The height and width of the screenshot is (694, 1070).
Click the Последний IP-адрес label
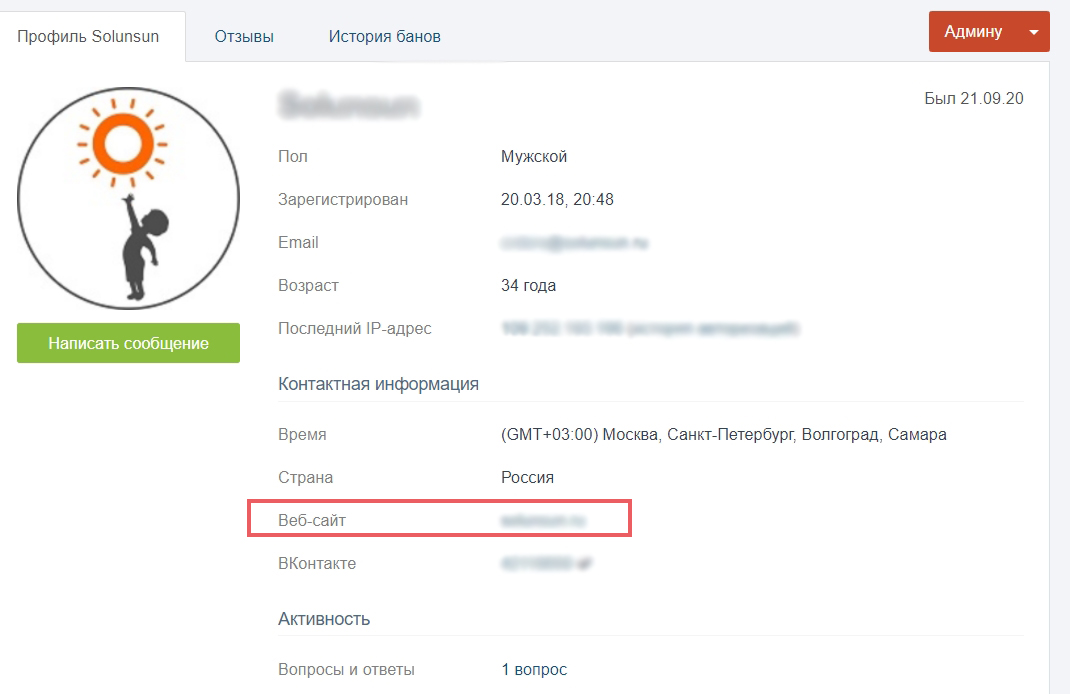[355, 329]
